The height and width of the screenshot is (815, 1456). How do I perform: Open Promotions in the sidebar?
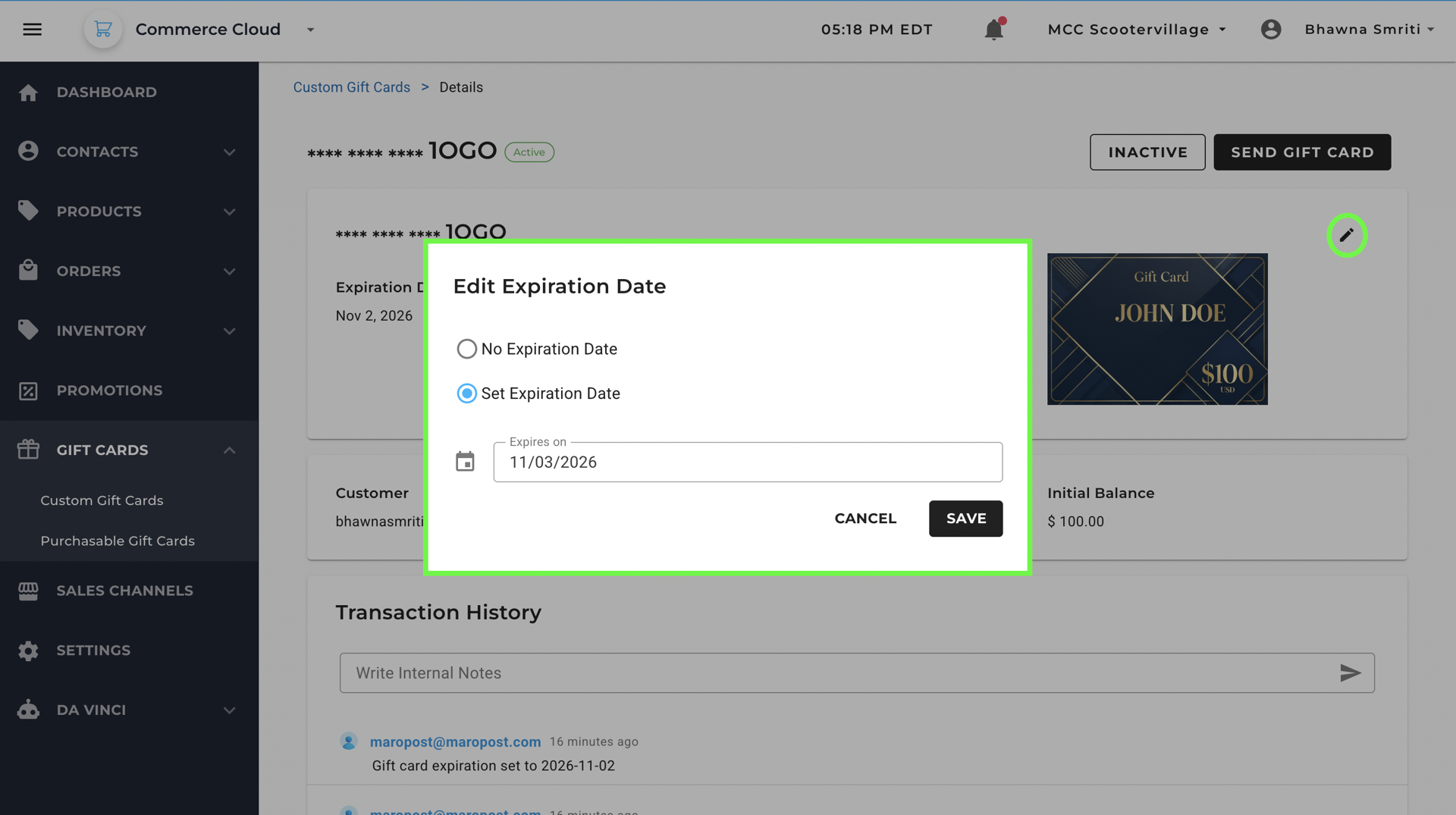pos(109,390)
